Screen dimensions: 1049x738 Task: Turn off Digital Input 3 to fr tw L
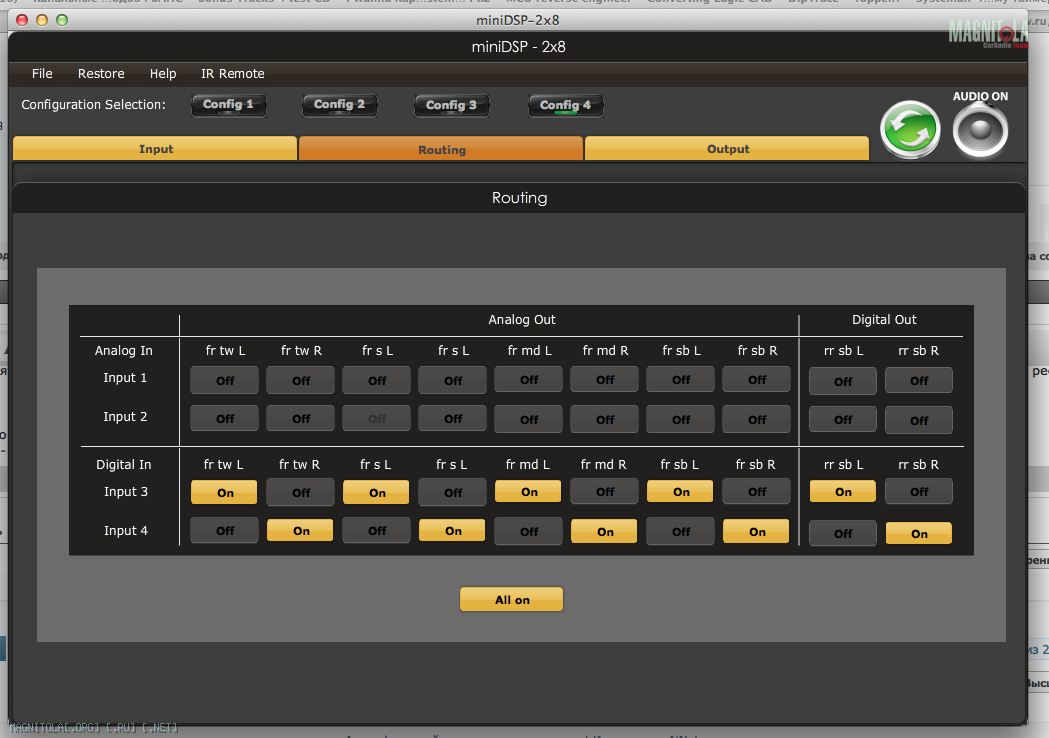pyautogui.click(x=224, y=492)
